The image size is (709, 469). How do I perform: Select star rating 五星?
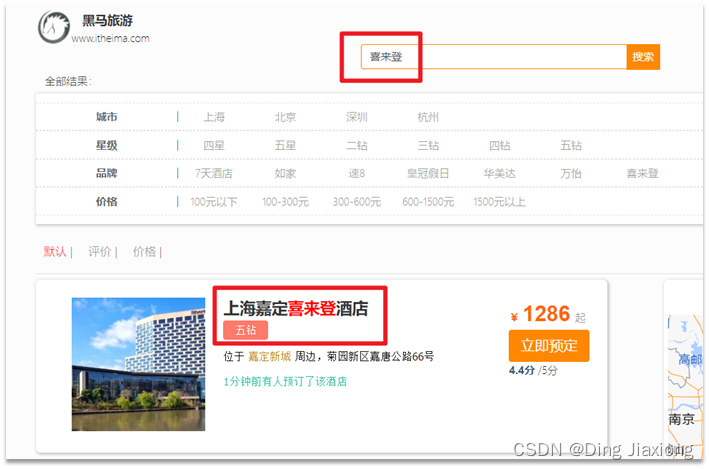click(285, 145)
